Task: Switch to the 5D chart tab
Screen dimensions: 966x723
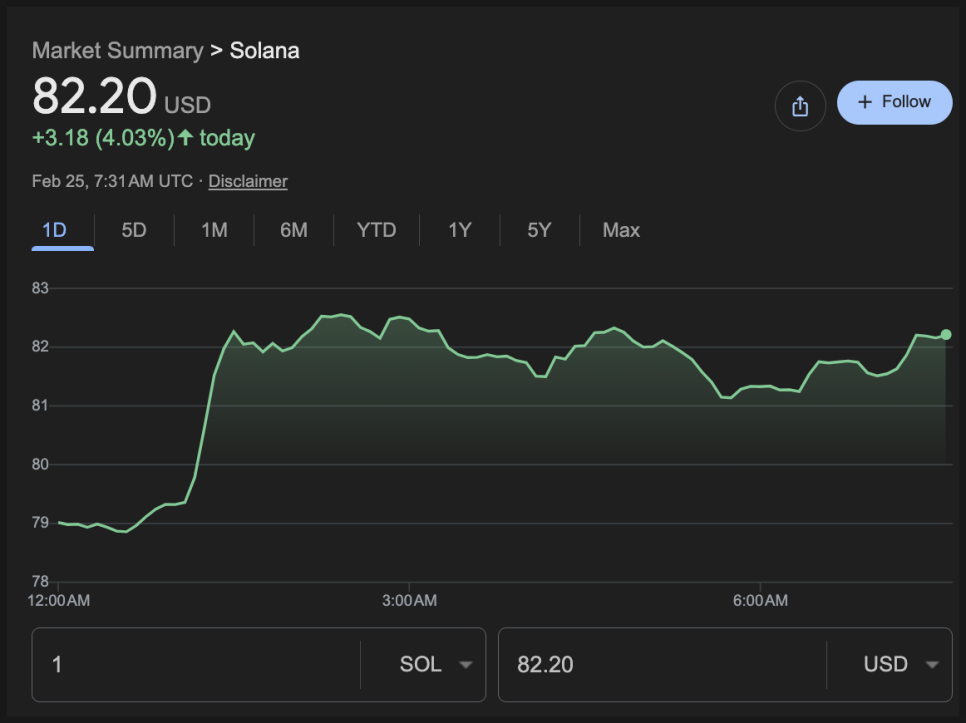Action: point(134,230)
